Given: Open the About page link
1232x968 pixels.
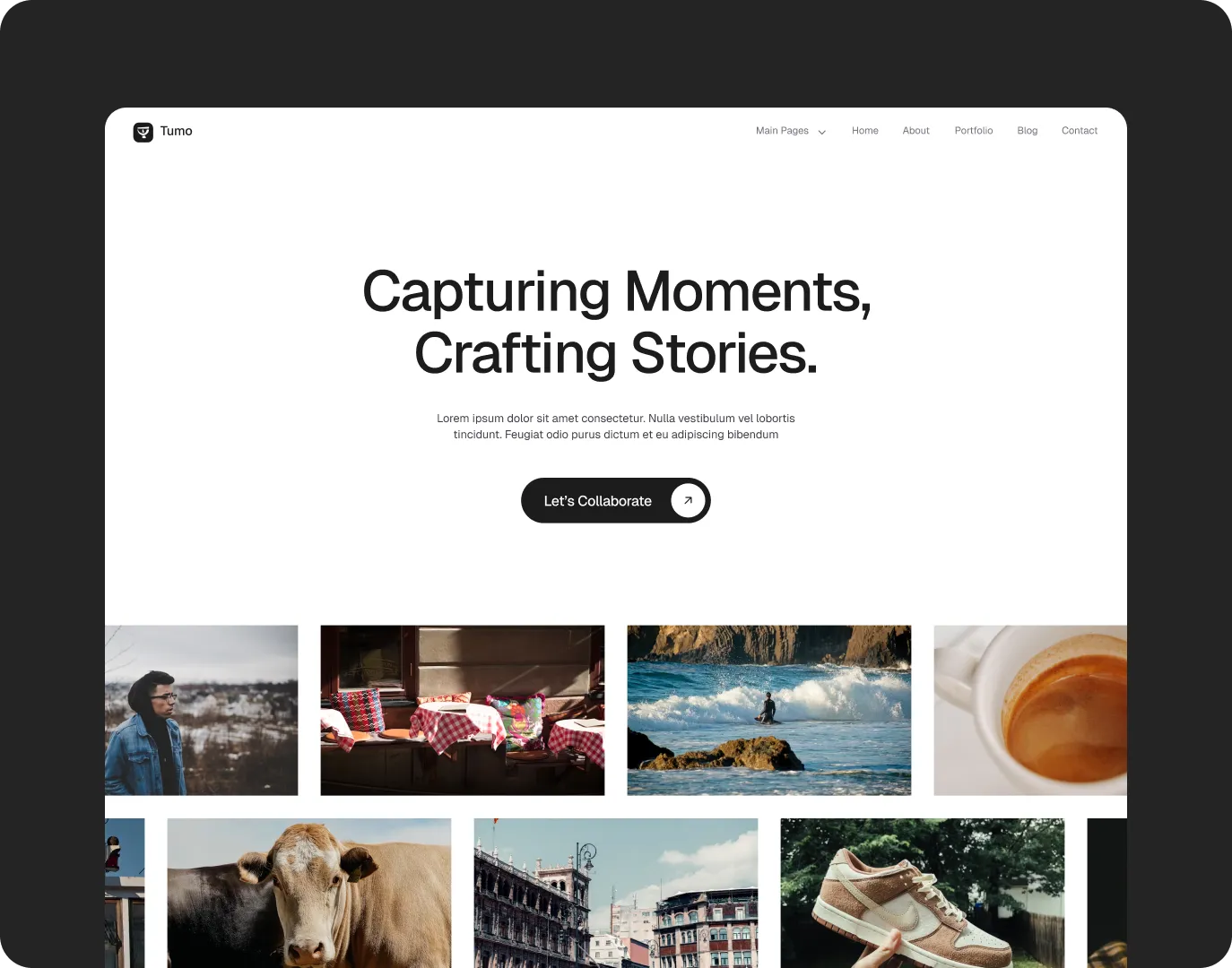Looking at the screenshot, I should (x=915, y=131).
